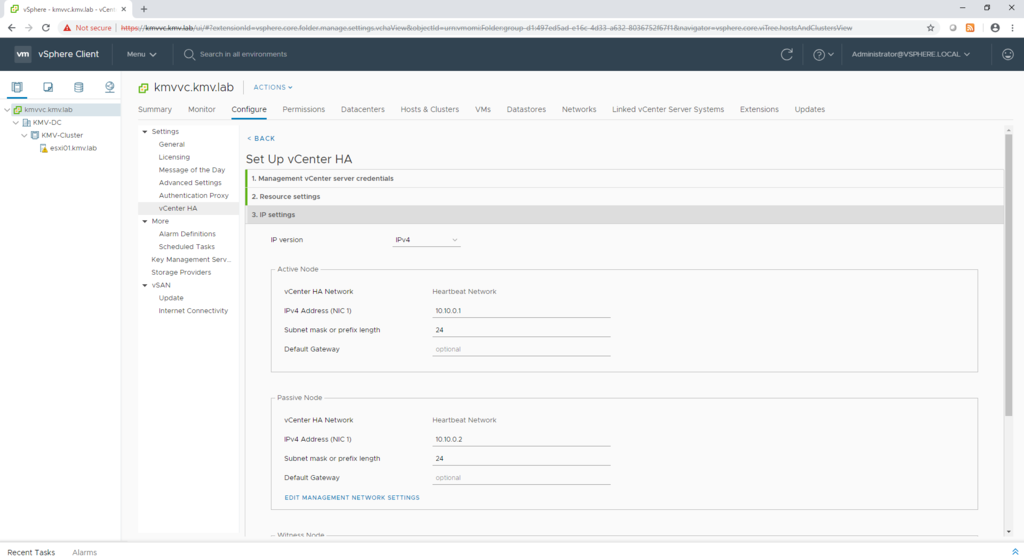Screen dimensions: 1024x560
Task: Switch to the Datastores tab
Action: (x=526, y=110)
